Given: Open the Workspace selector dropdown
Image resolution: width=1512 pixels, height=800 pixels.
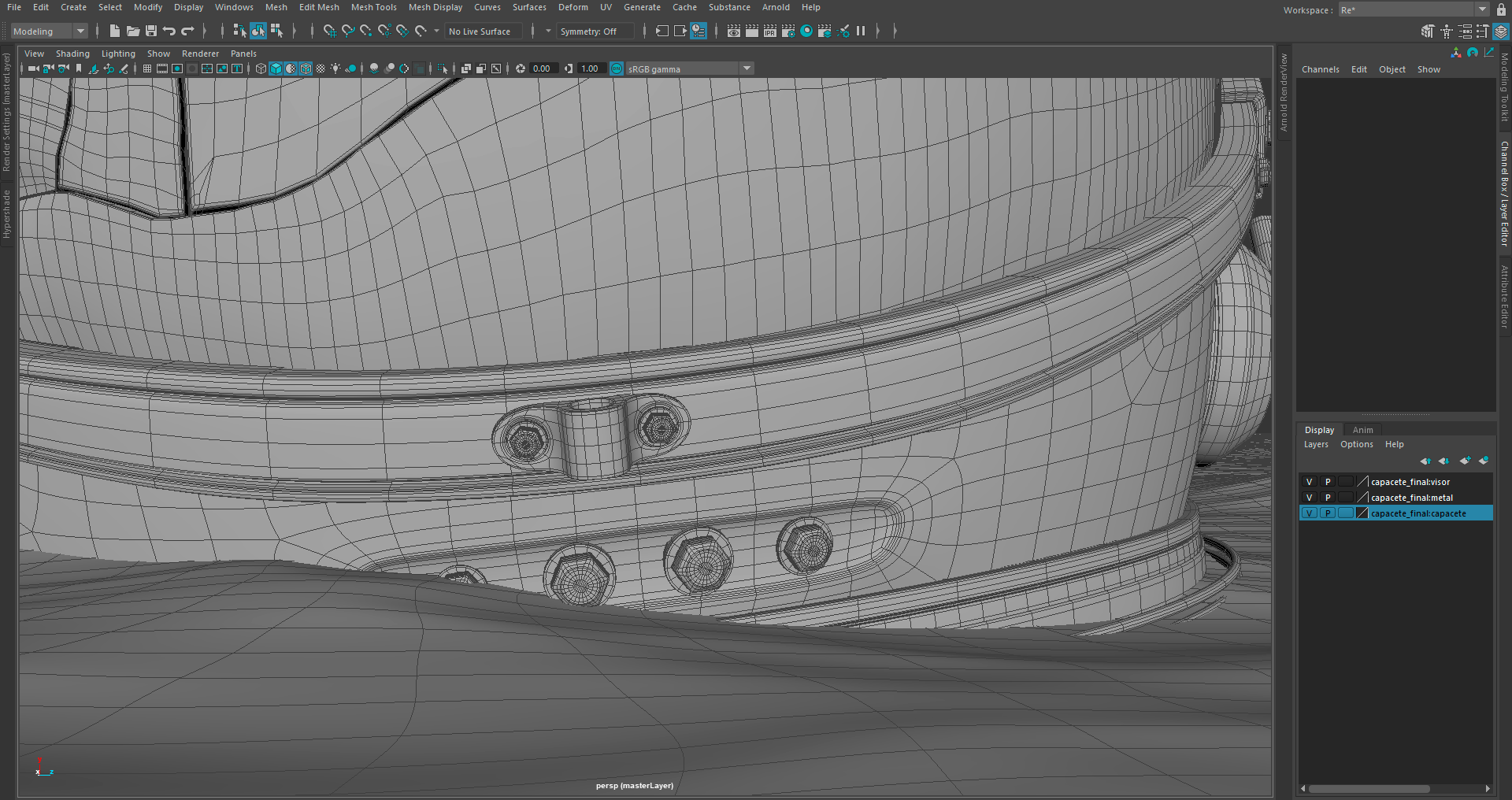Looking at the screenshot, I should click(1482, 10).
